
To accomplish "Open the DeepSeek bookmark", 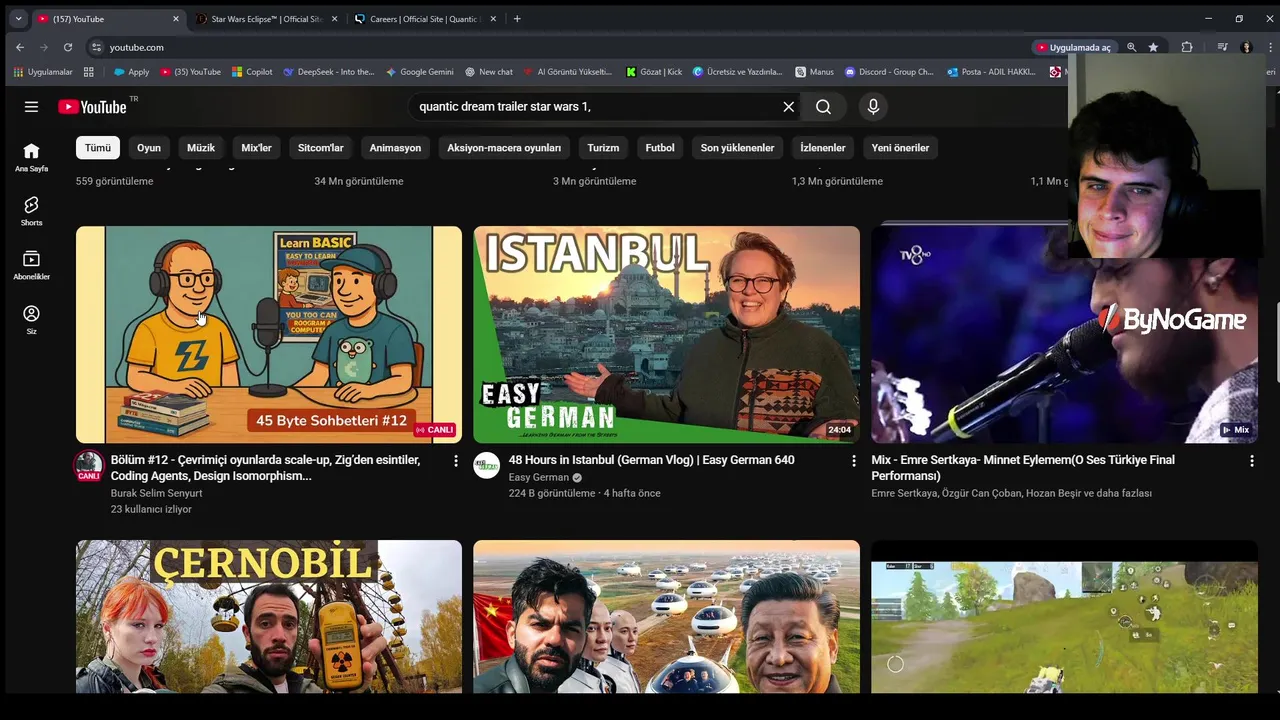I will 329,72.
